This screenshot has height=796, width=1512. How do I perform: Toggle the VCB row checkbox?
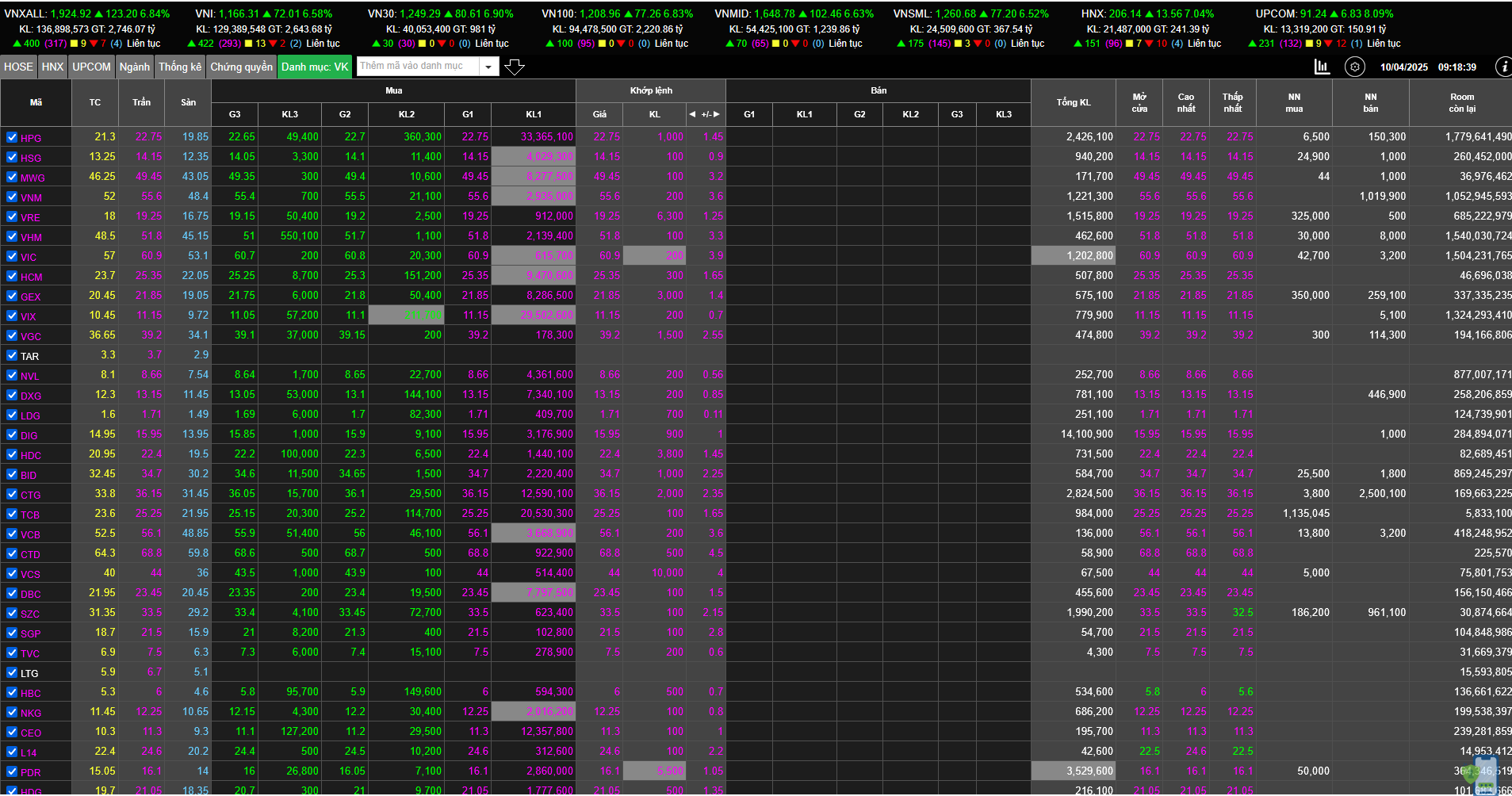coord(12,534)
